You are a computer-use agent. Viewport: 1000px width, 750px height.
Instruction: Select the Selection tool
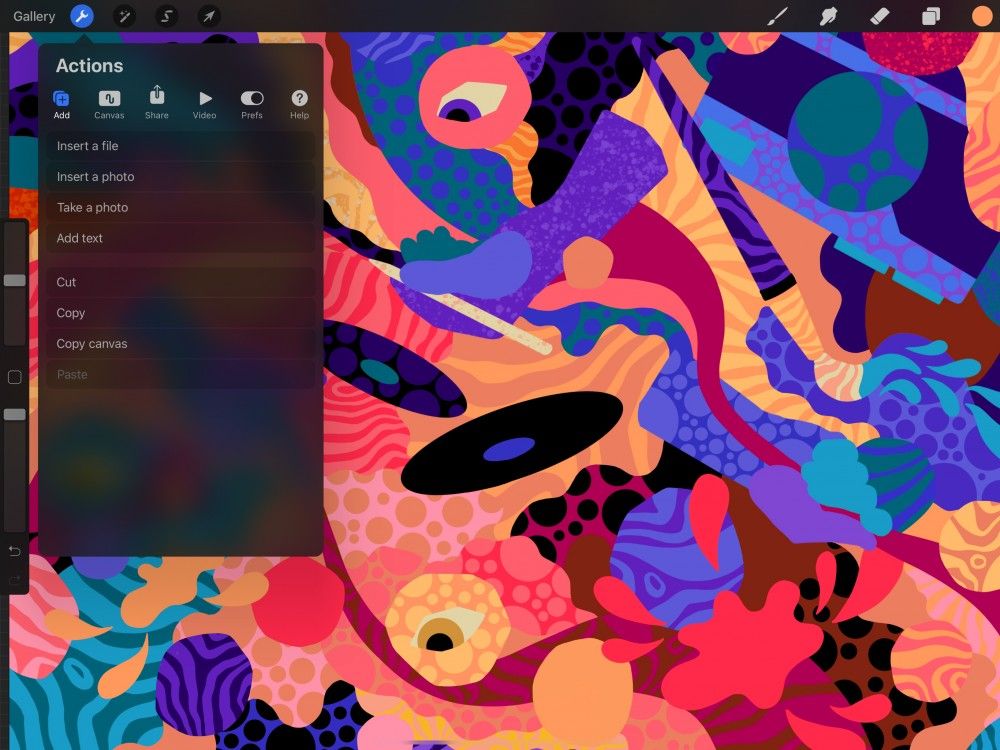tap(166, 16)
